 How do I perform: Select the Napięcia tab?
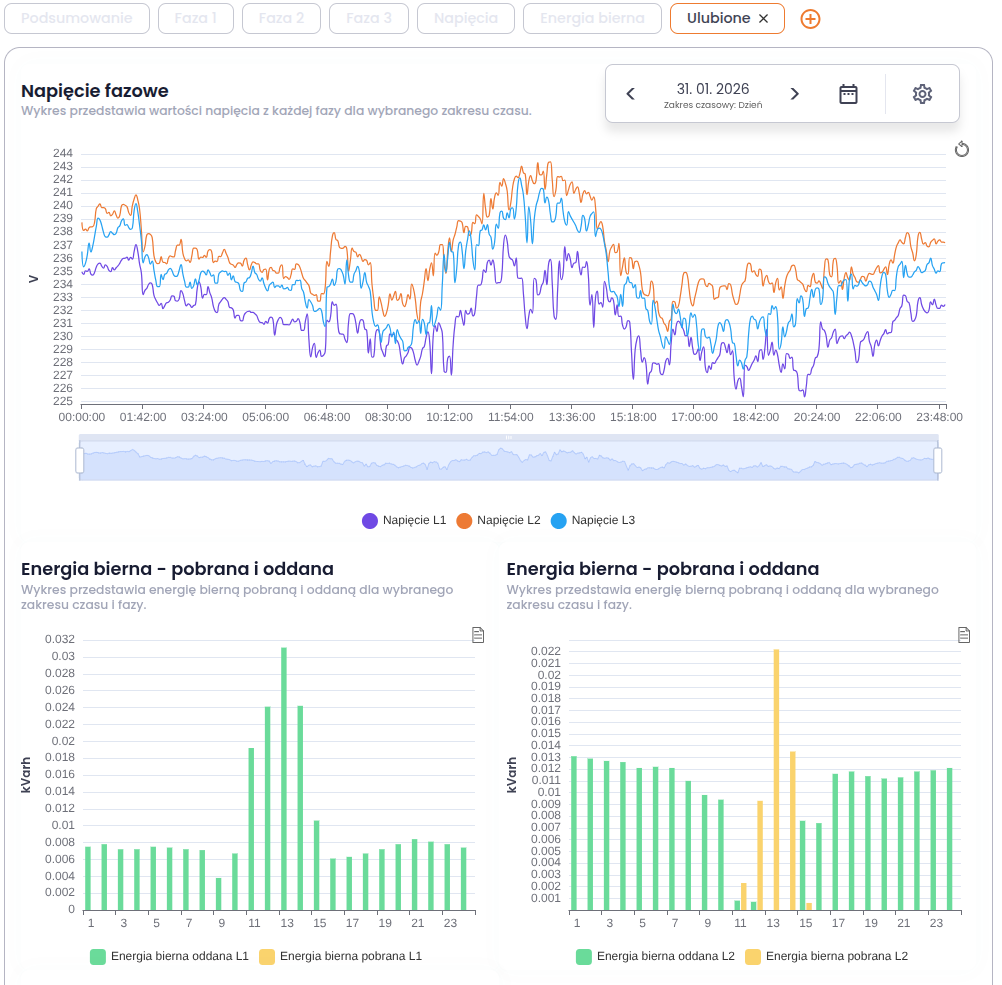[466, 19]
